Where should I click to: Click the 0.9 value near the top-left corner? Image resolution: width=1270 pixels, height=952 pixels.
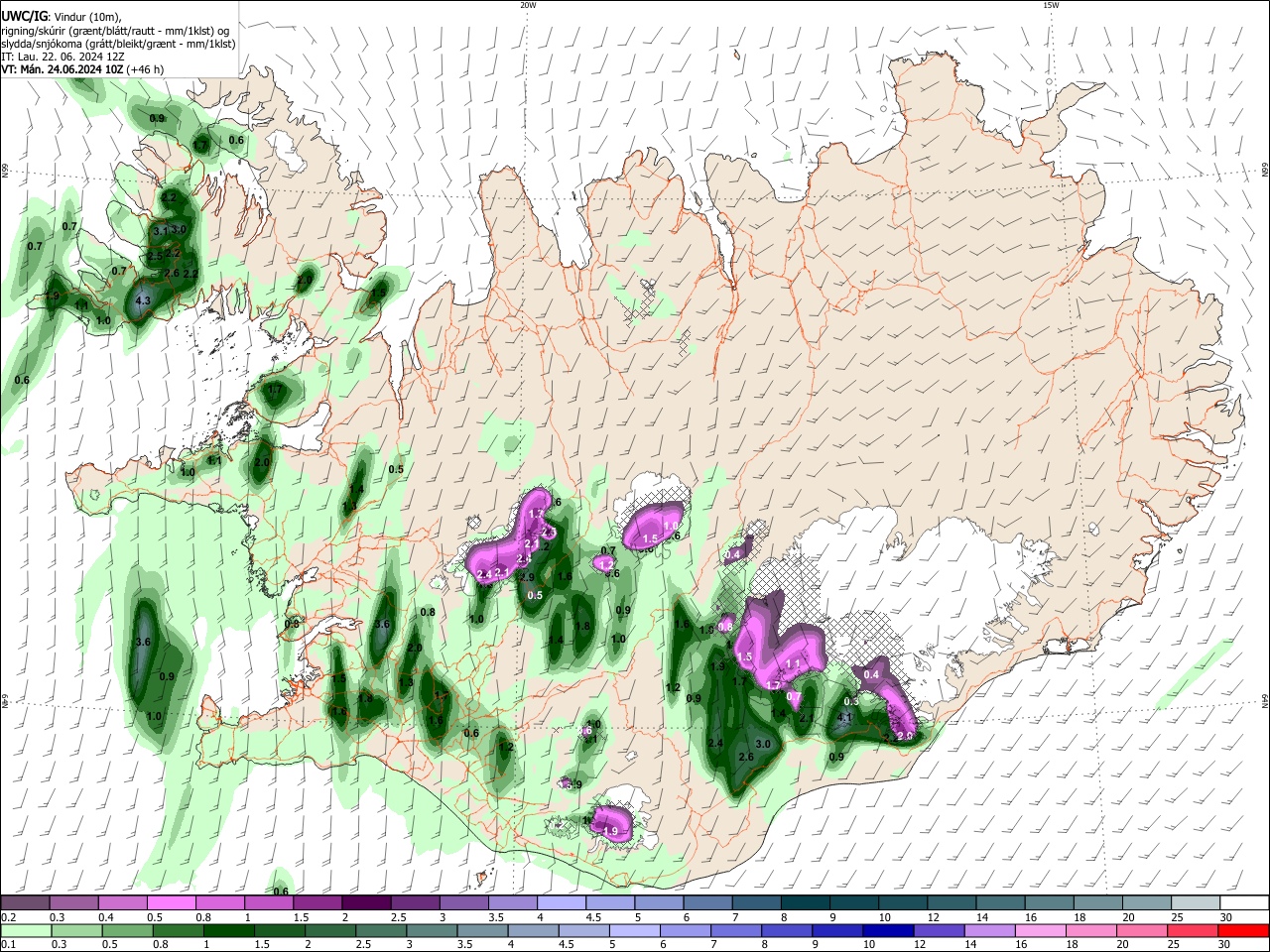point(157,119)
